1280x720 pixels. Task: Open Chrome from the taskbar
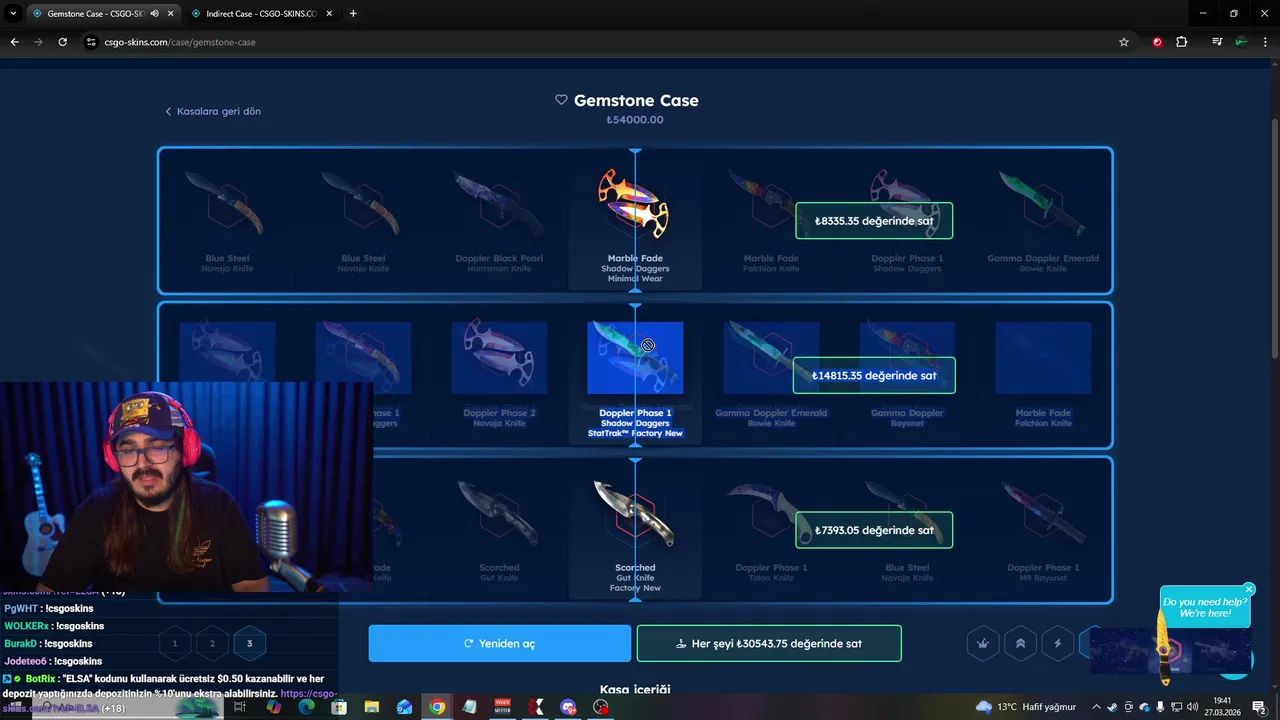click(x=437, y=707)
